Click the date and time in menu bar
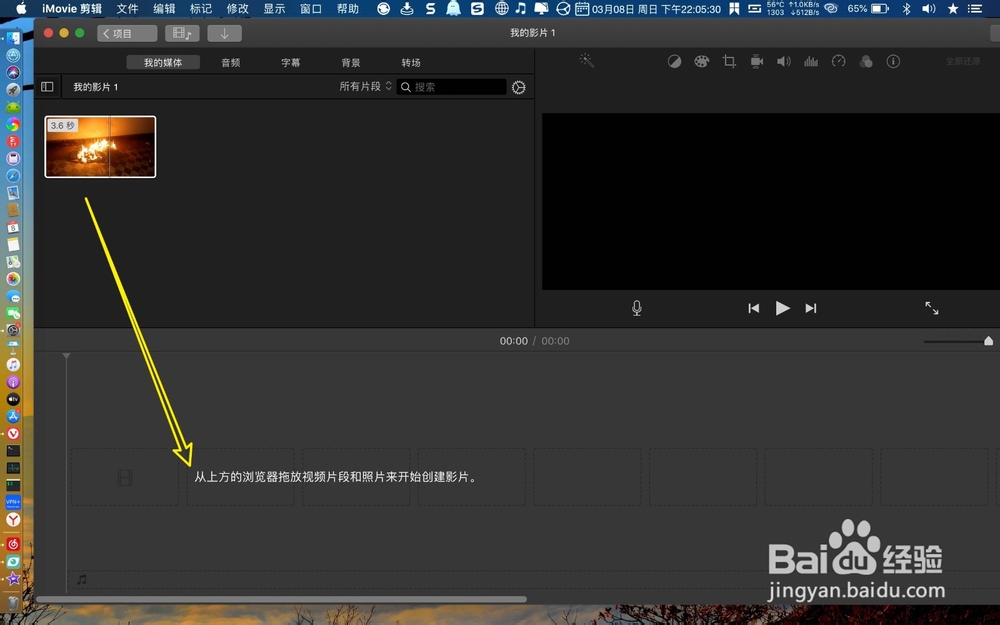 coord(656,9)
